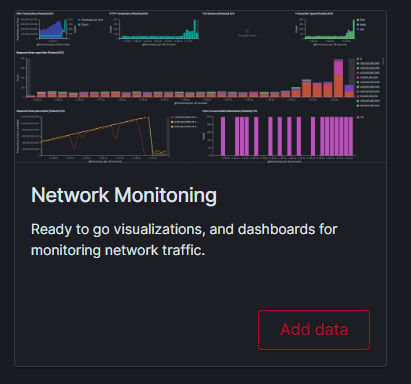Image resolution: width=411 pixels, height=384 pixels.
Task: Open the Network Monitoring card title
Action: click(124, 195)
